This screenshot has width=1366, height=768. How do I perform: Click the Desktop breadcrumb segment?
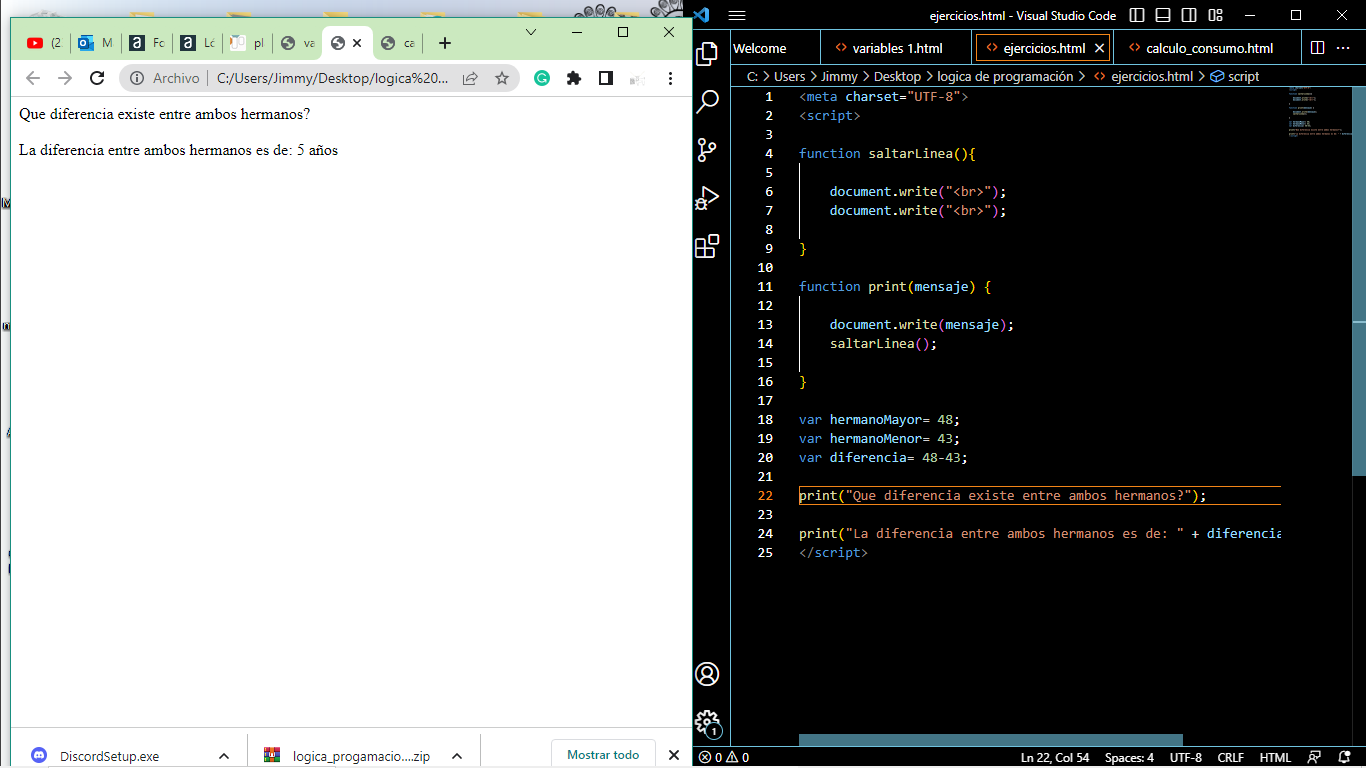tap(897, 76)
